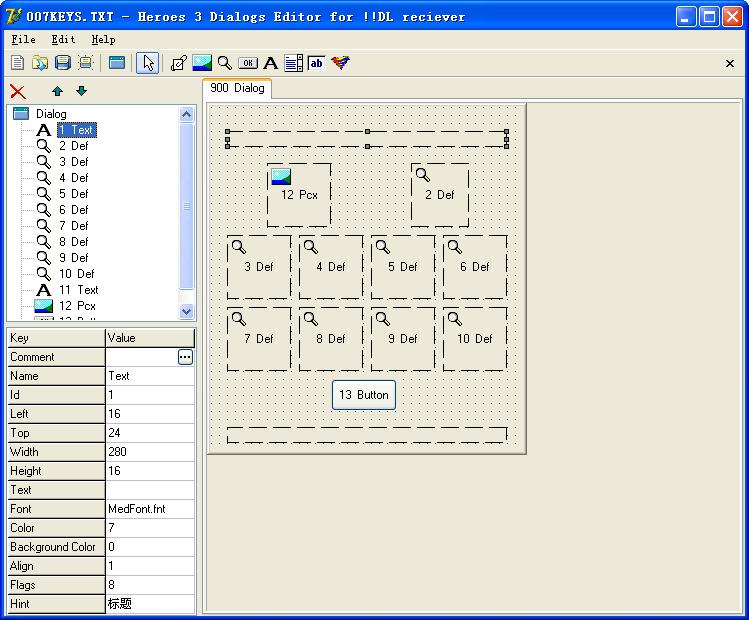The width and height of the screenshot is (749, 620).
Task: Choose the frame/link item tool icon
Action: tap(178, 63)
